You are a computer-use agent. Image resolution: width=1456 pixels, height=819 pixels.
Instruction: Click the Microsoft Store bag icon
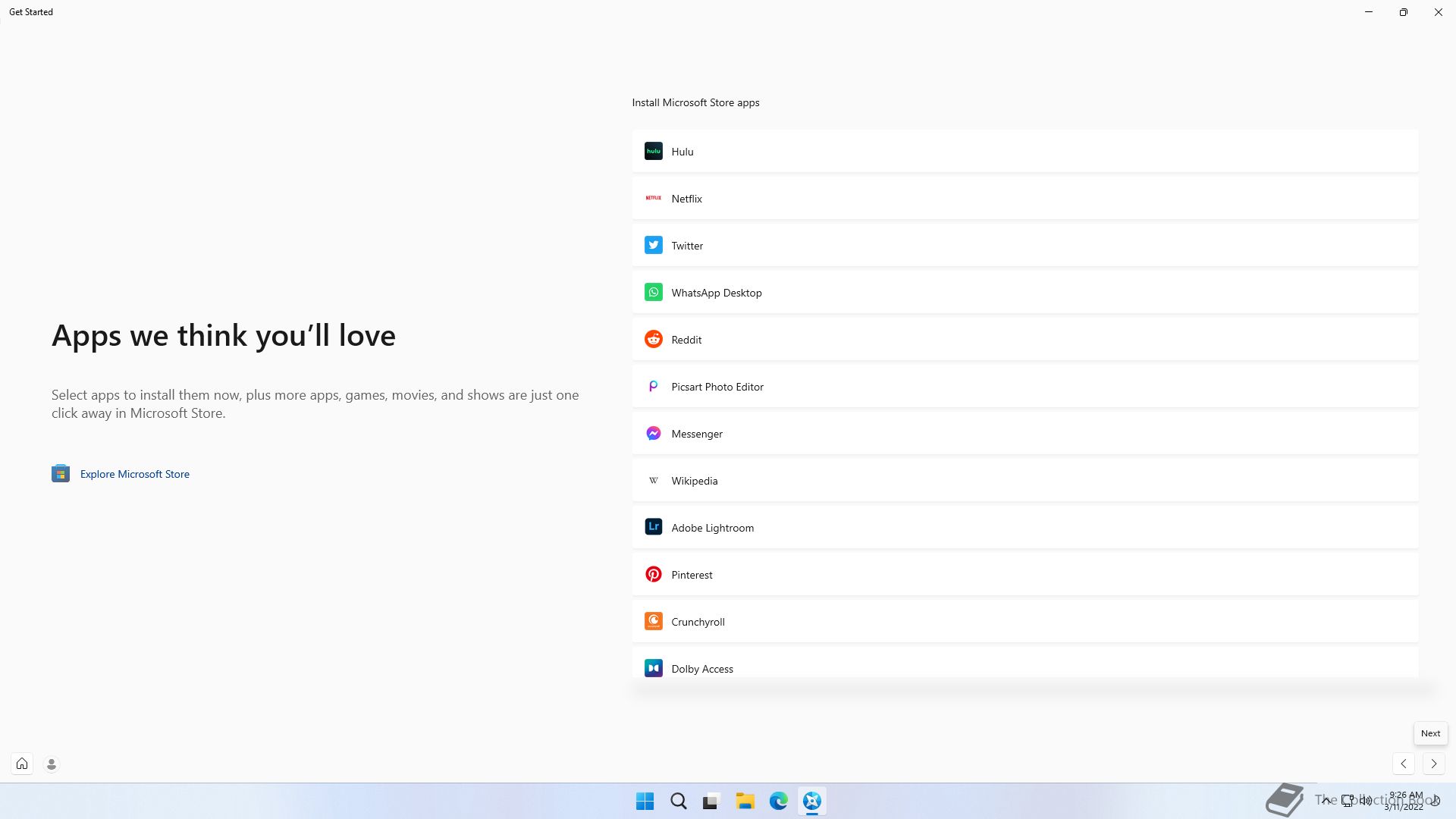(61, 473)
